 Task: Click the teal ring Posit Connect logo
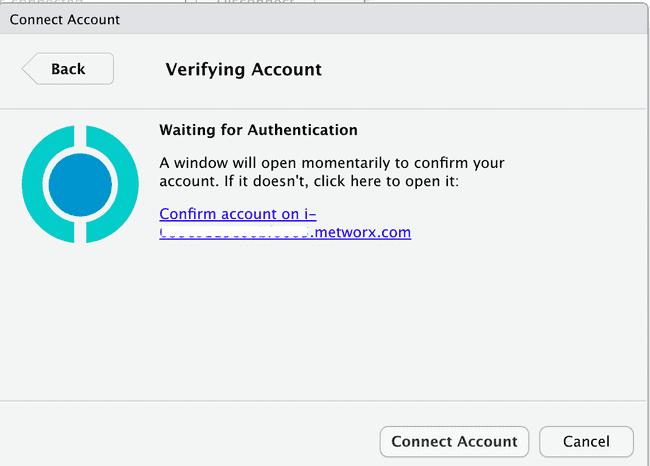(80, 184)
